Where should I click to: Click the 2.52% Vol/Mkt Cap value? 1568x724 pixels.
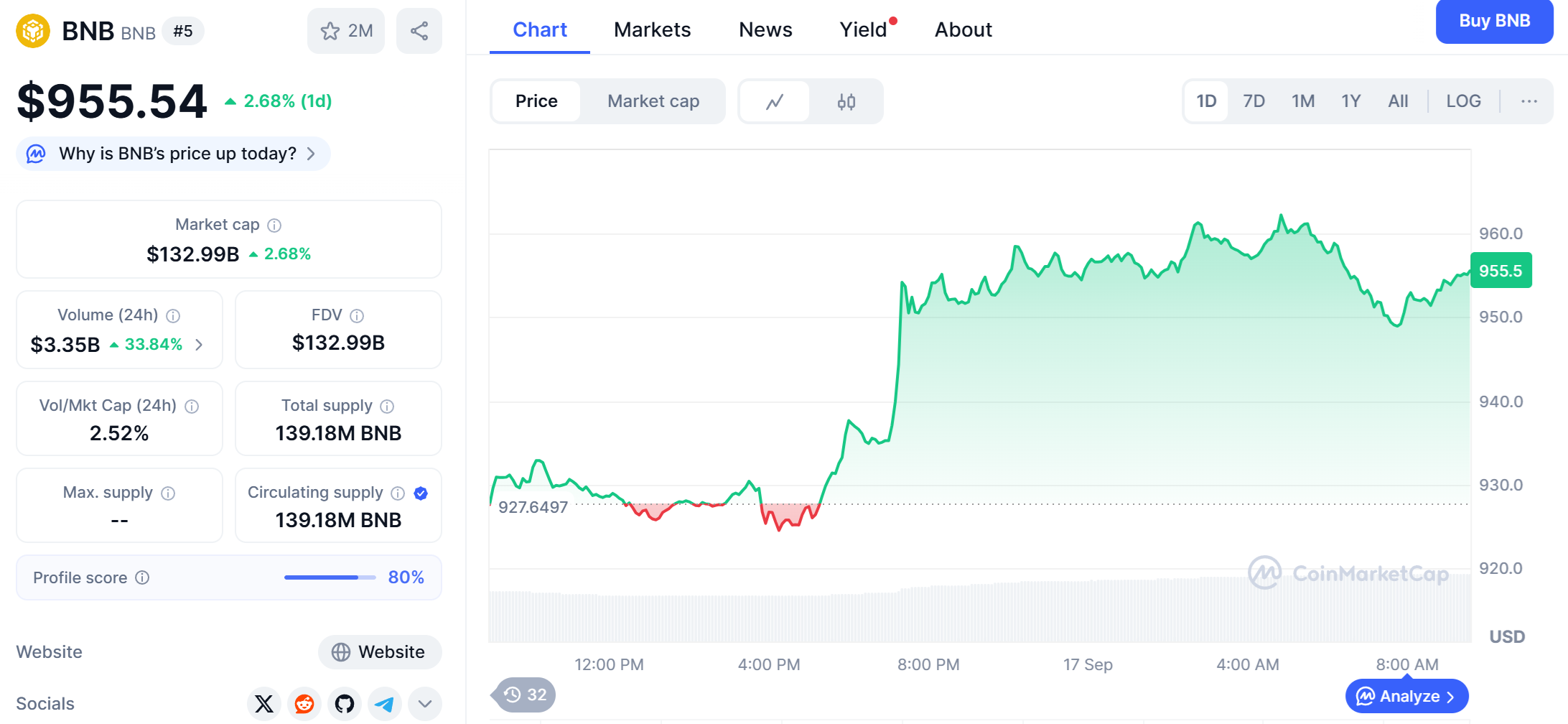(x=119, y=433)
